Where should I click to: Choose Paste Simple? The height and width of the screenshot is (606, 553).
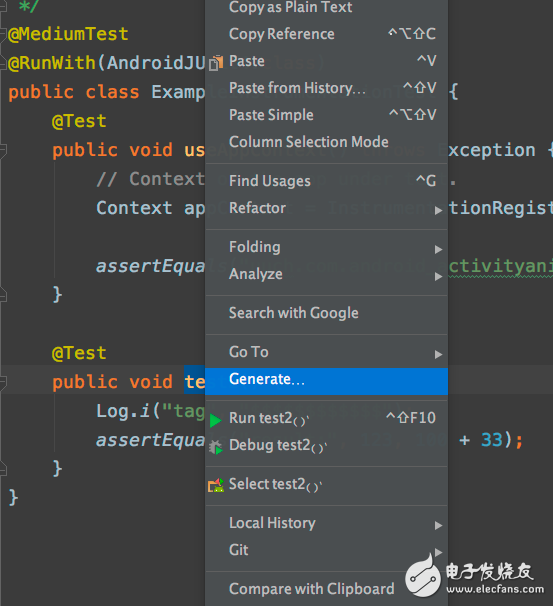[326, 115]
